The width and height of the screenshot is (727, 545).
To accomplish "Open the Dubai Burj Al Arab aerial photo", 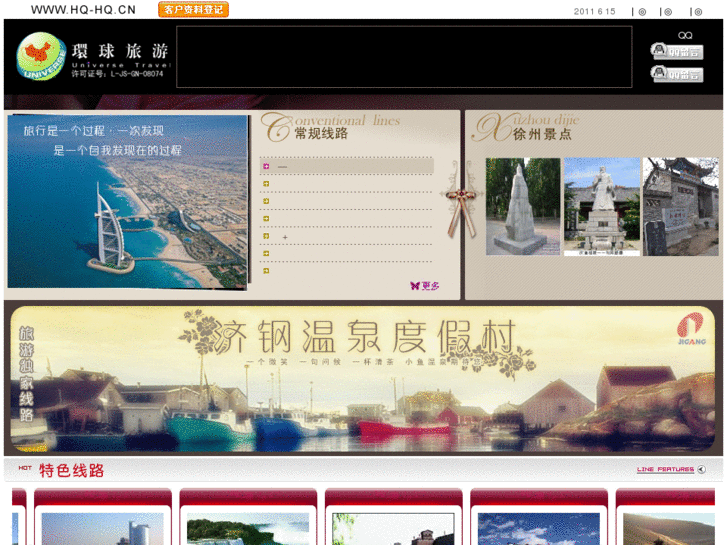I will pos(128,202).
